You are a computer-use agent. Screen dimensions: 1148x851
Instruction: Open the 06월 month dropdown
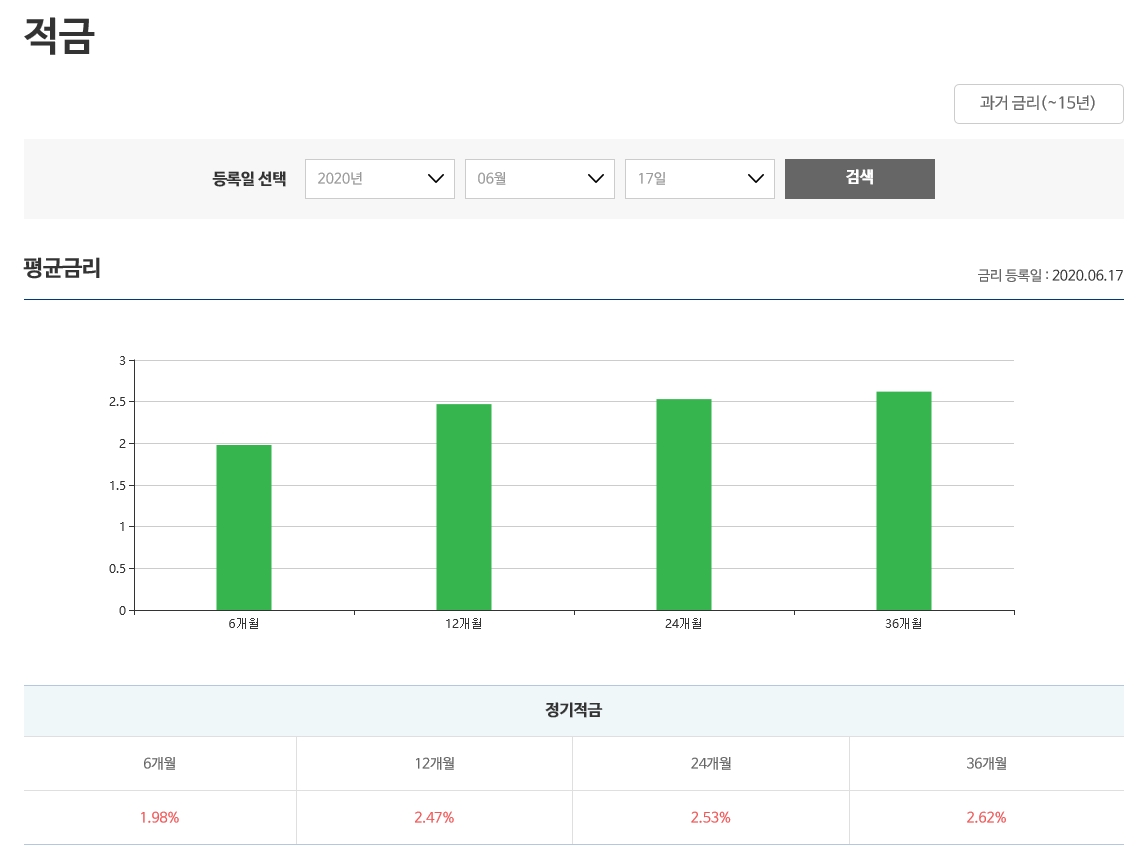click(540, 179)
